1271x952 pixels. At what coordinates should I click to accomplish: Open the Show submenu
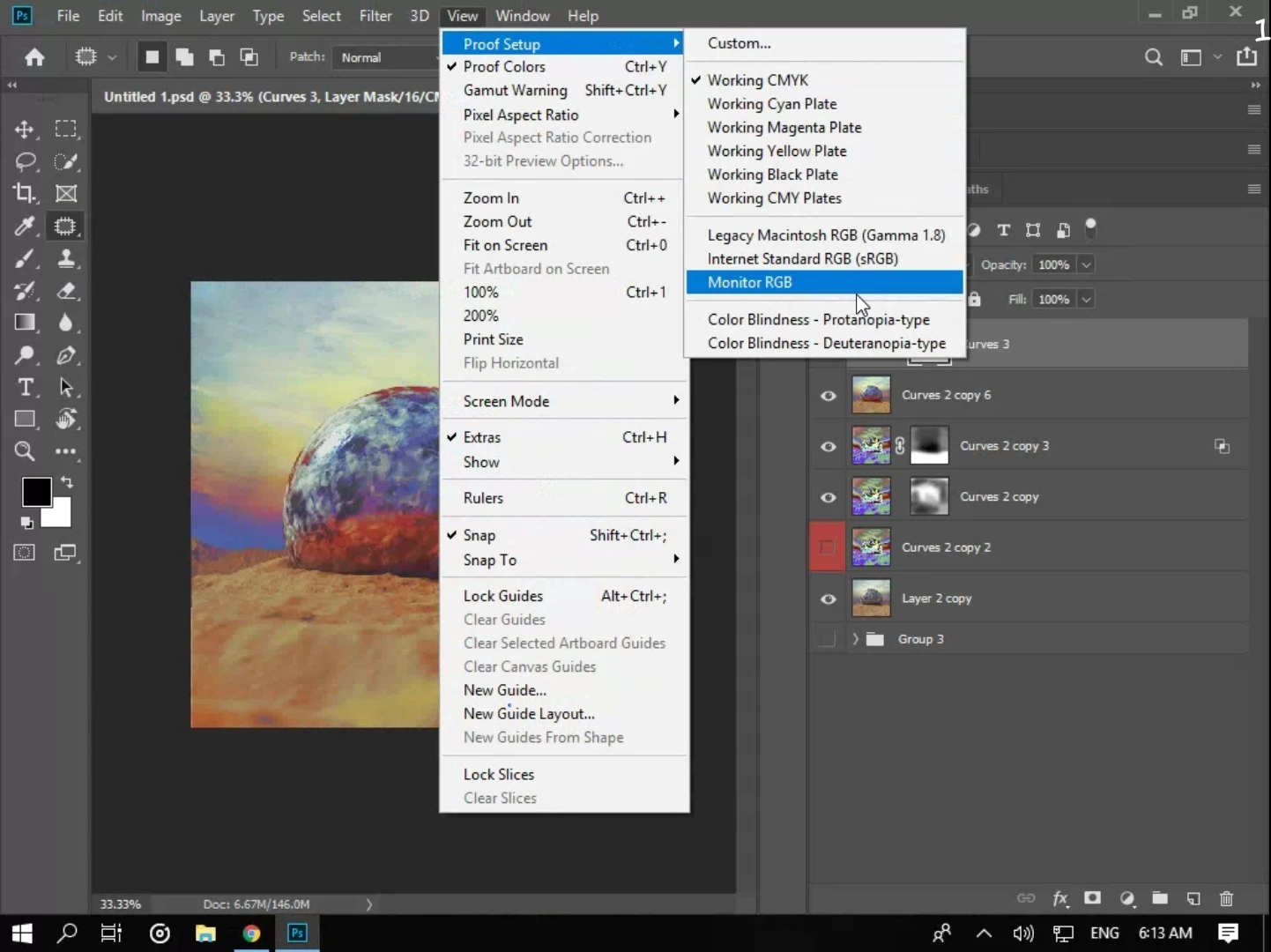564,462
